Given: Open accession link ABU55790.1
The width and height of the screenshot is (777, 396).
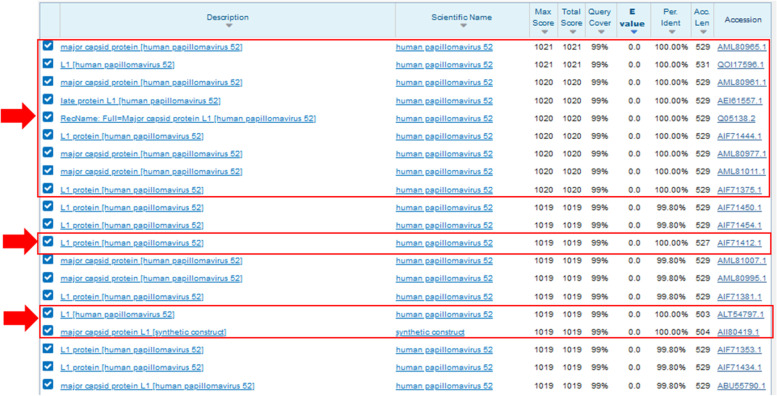Looking at the screenshot, I should coord(741,386).
